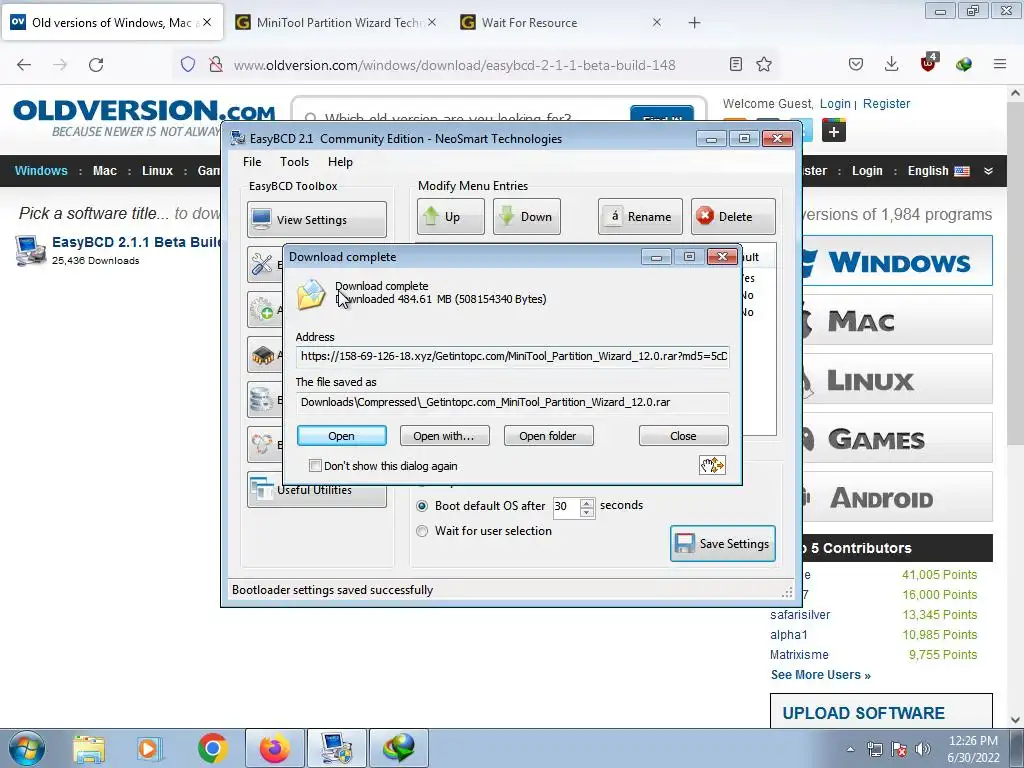Screen dimensions: 1024x768
Task: Click the downloaded file folder icon
Action: [x=311, y=295]
